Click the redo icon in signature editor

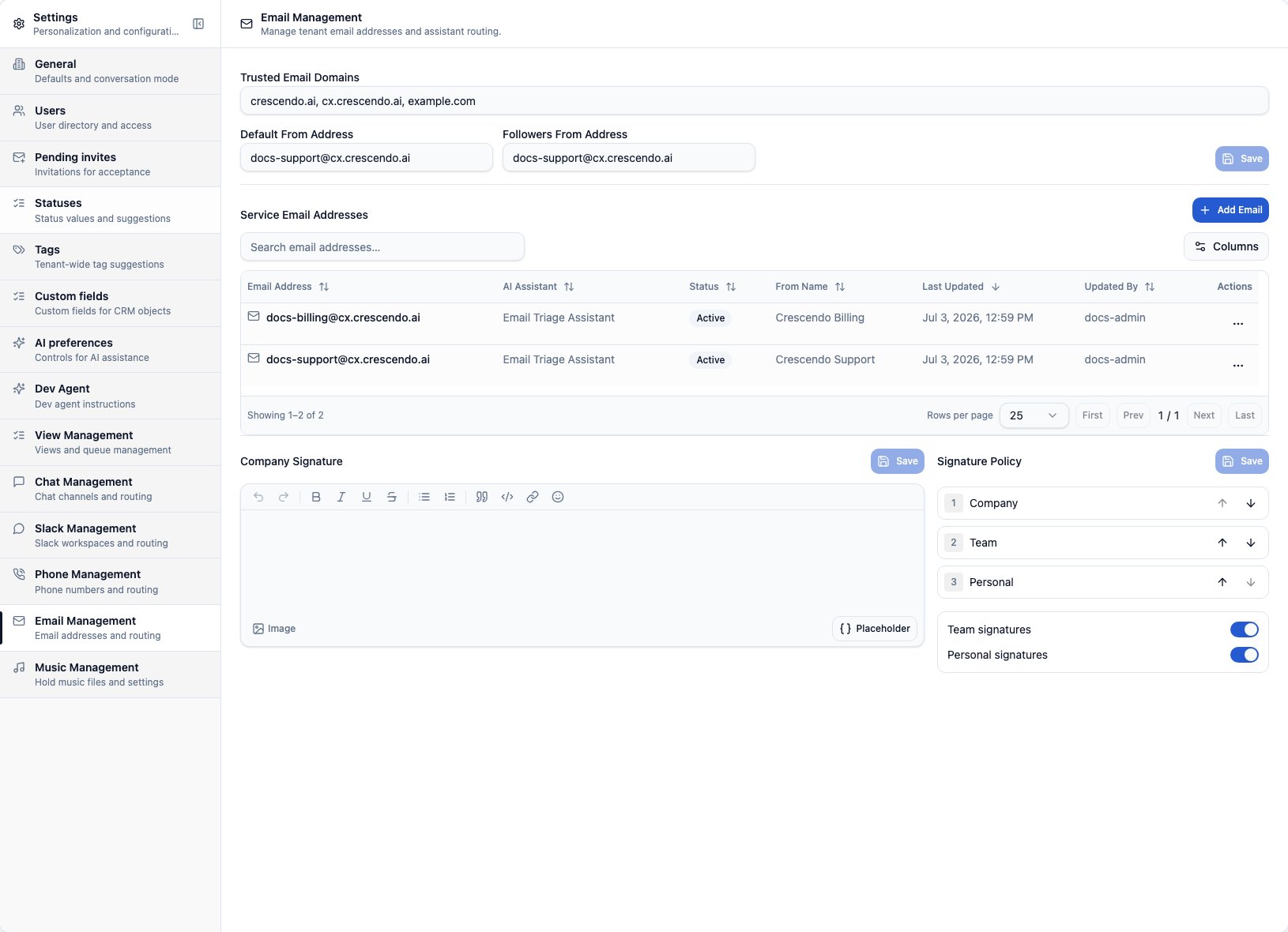(x=284, y=497)
